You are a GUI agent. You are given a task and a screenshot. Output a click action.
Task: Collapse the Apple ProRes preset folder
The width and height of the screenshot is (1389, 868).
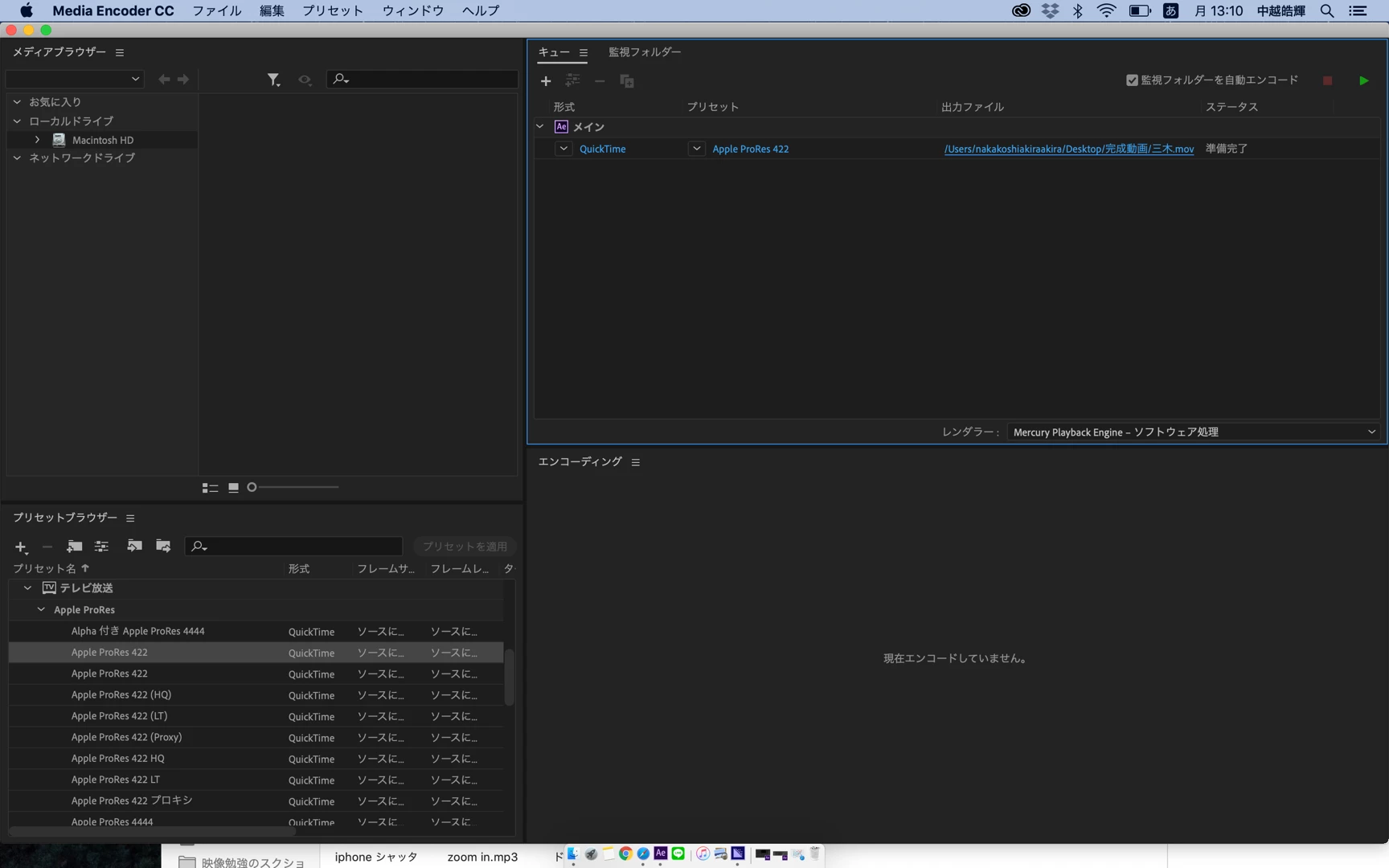point(41,610)
